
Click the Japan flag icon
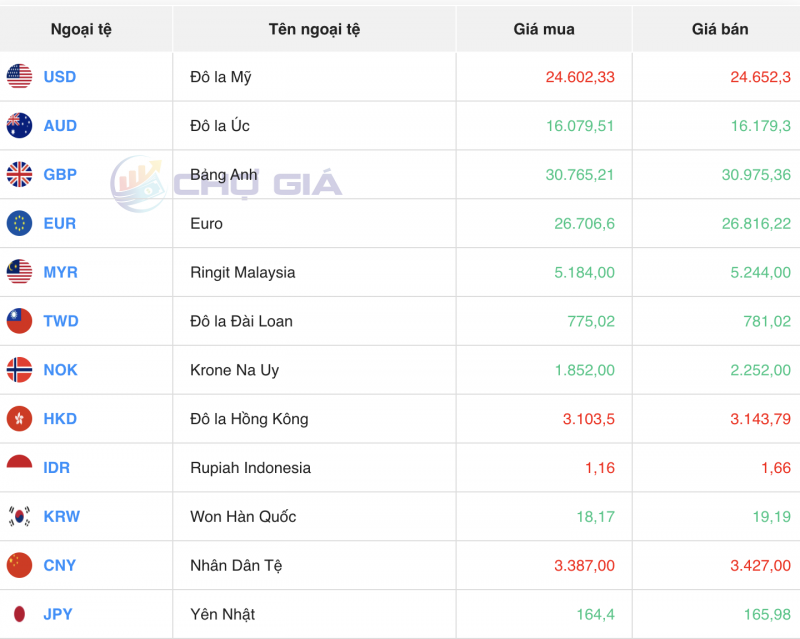[x=19, y=614]
